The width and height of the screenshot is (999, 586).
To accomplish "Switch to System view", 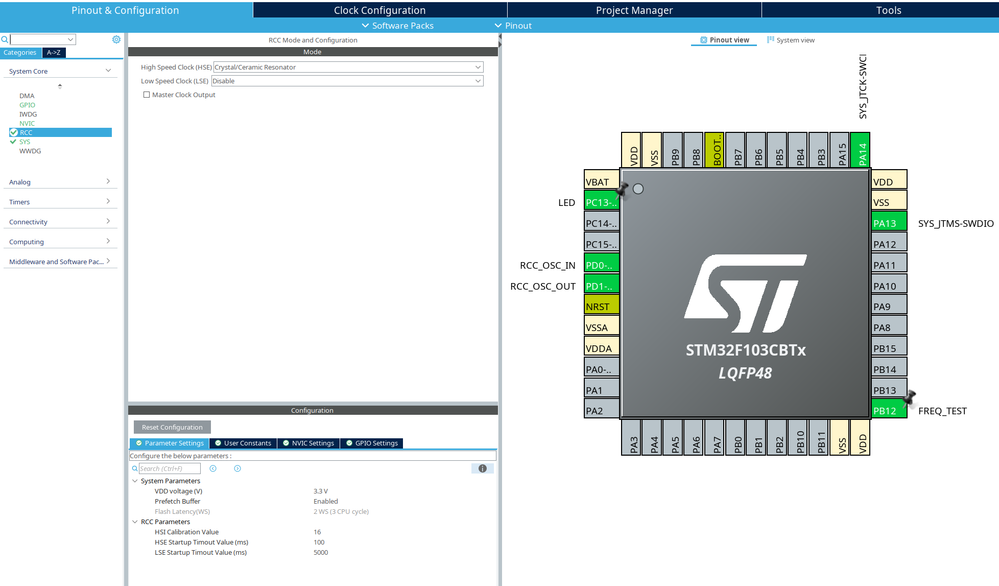I will [791, 40].
